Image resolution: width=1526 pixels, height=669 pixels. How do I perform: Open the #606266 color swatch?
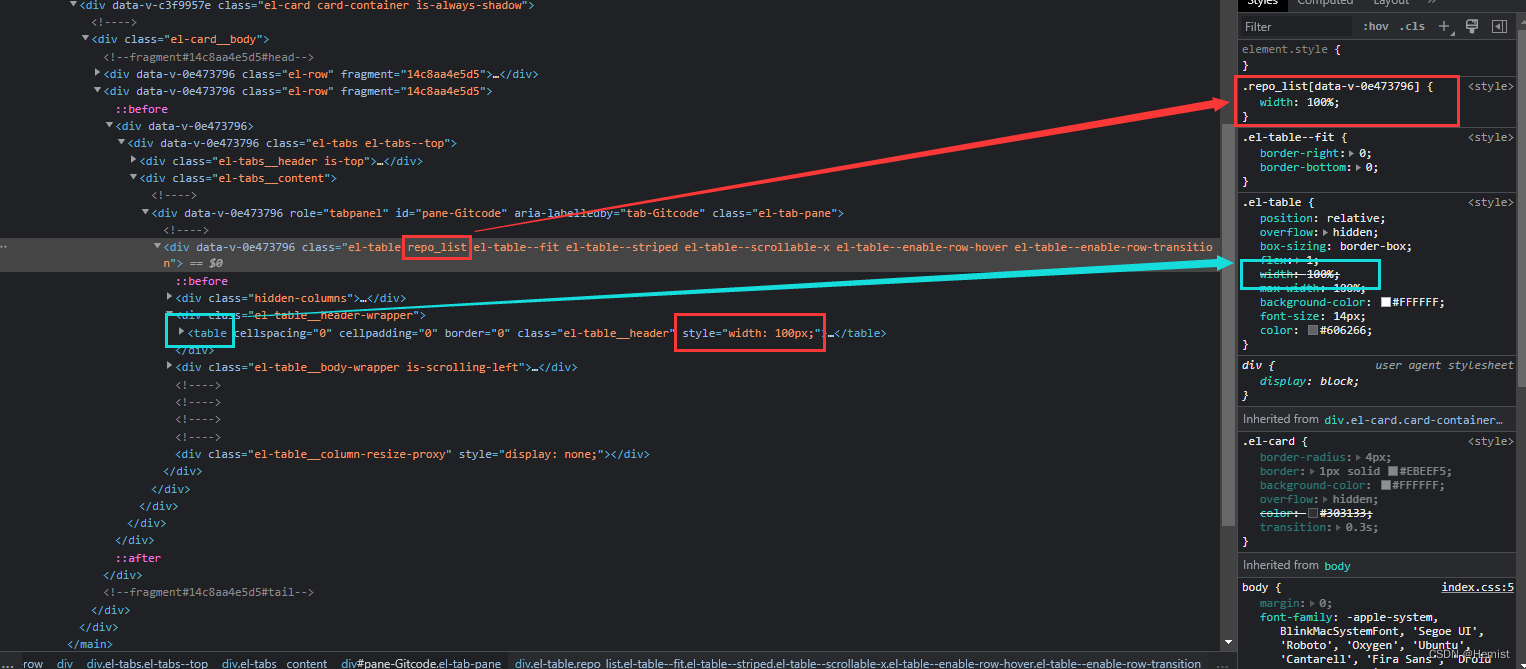1314,330
